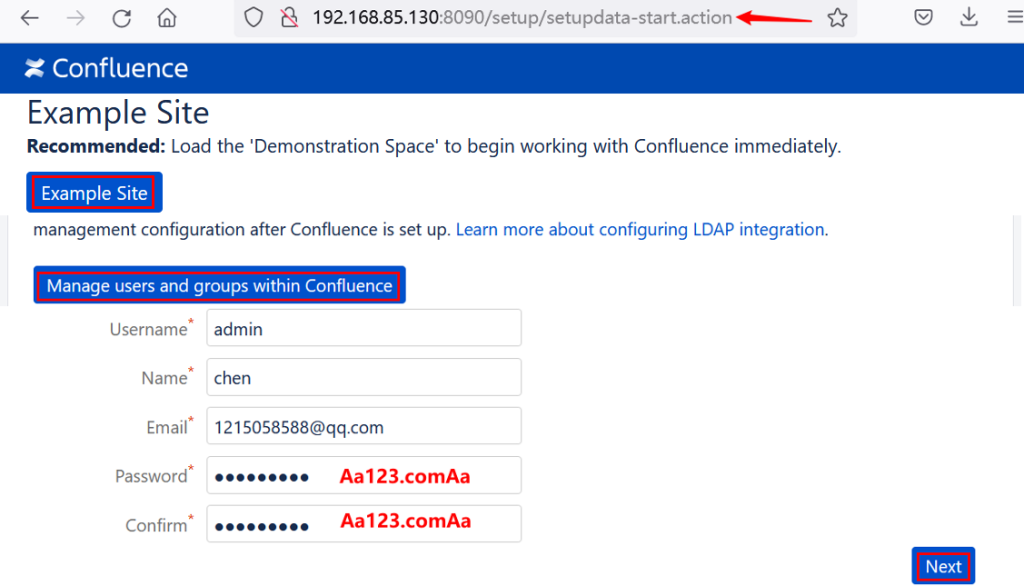
Task: Click the insecure connection padlock icon
Action: click(x=289, y=18)
